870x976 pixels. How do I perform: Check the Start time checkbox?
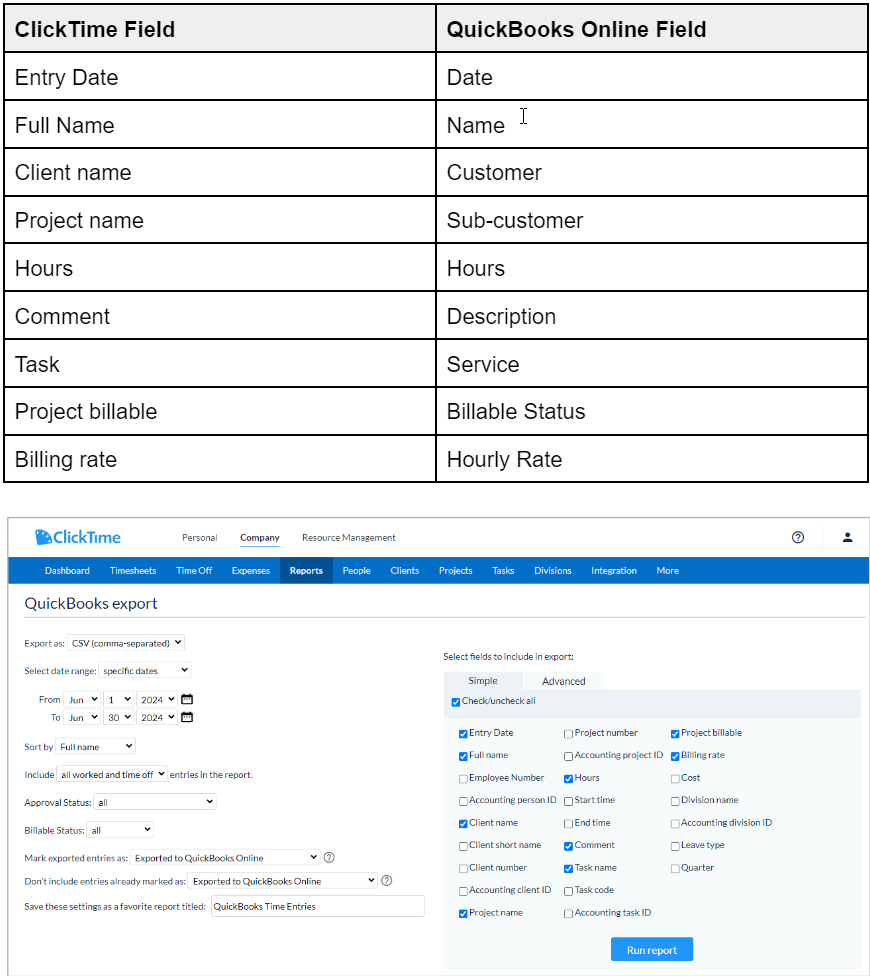[x=568, y=801]
